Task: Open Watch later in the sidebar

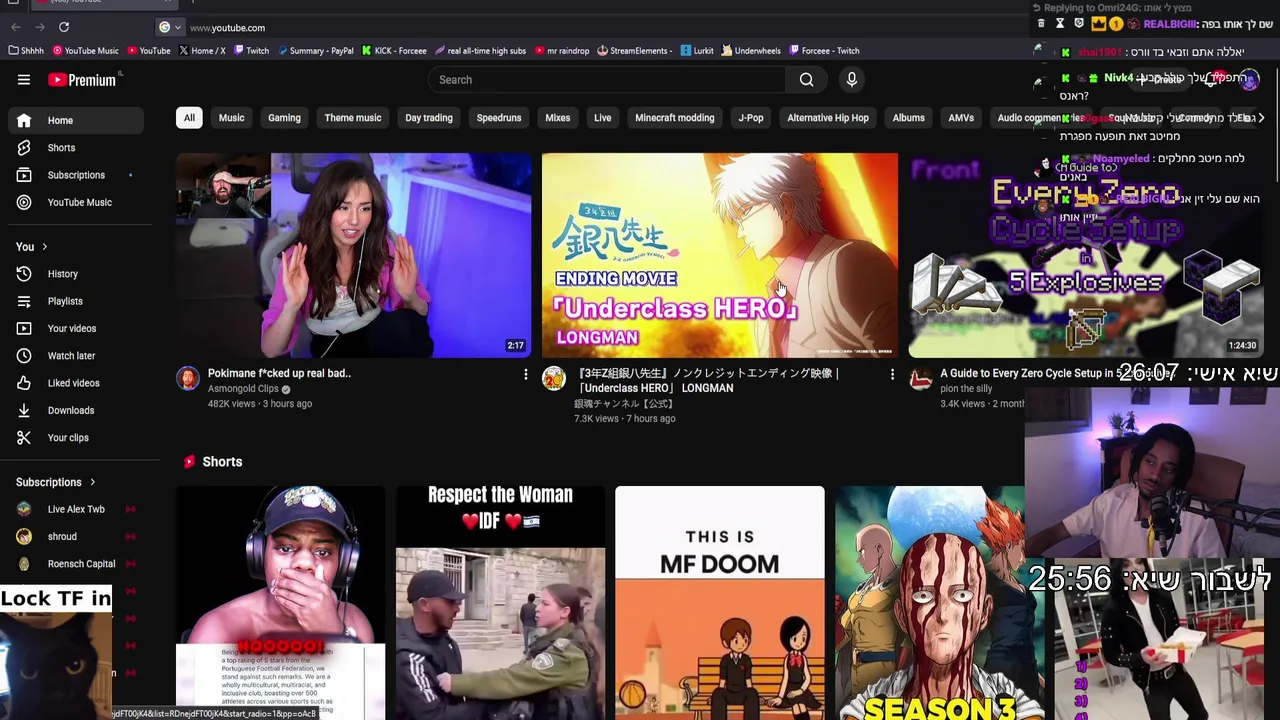Action: (x=76, y=356)
